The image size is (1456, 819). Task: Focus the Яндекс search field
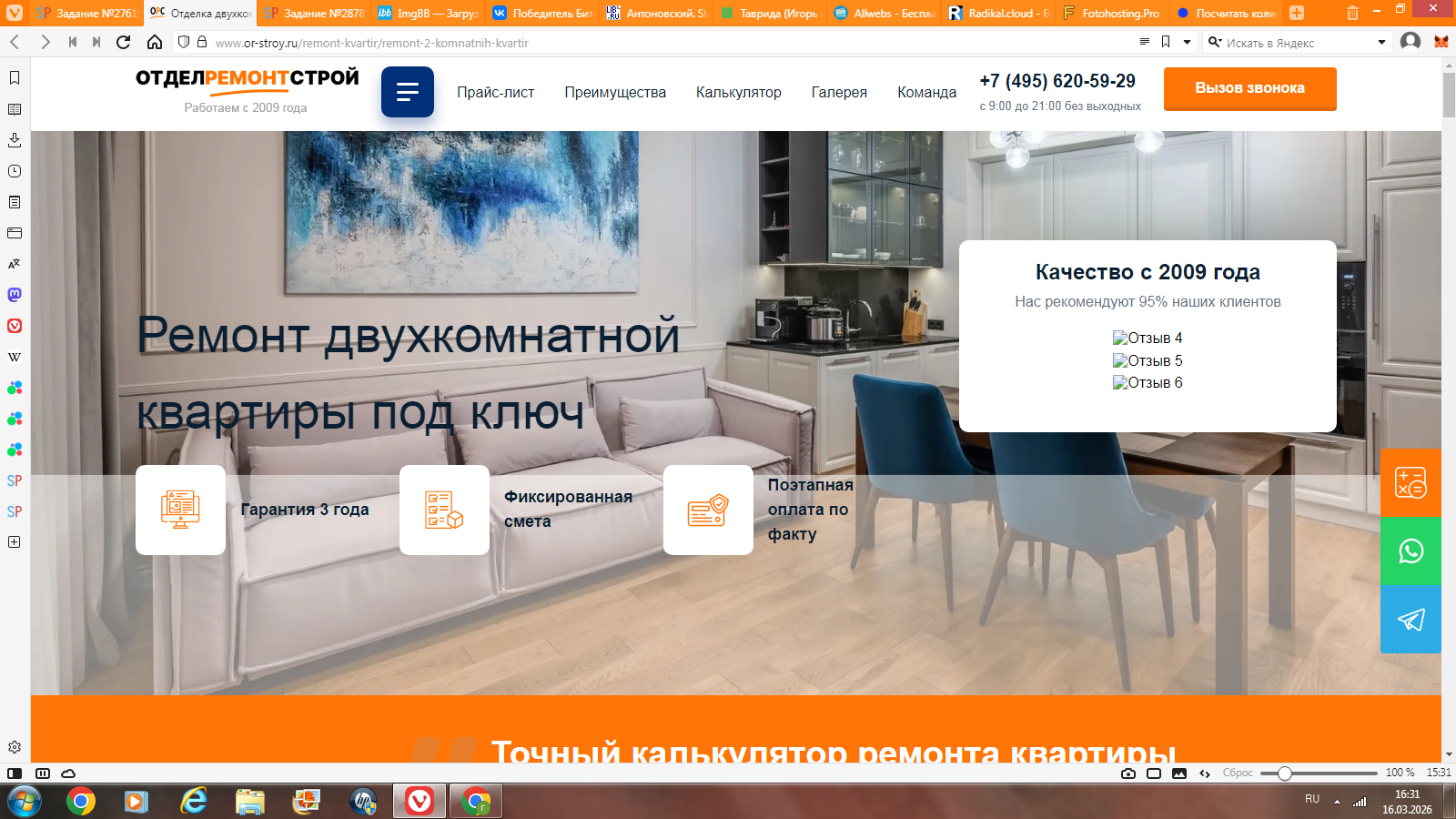pyautogui.click(x=1298, y=43)
